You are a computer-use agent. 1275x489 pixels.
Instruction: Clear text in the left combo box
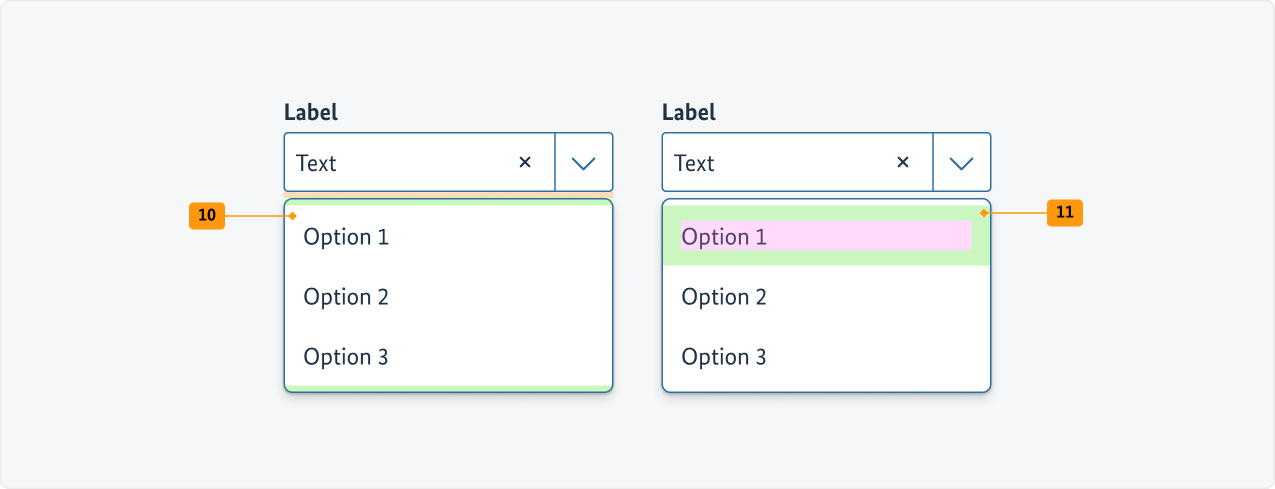[524, 162]
